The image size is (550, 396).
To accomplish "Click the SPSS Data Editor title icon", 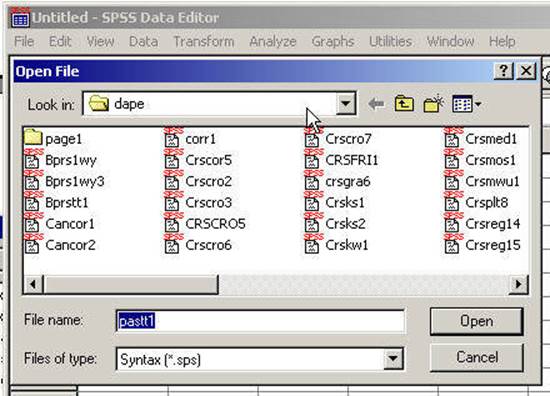I will [20, 18].
